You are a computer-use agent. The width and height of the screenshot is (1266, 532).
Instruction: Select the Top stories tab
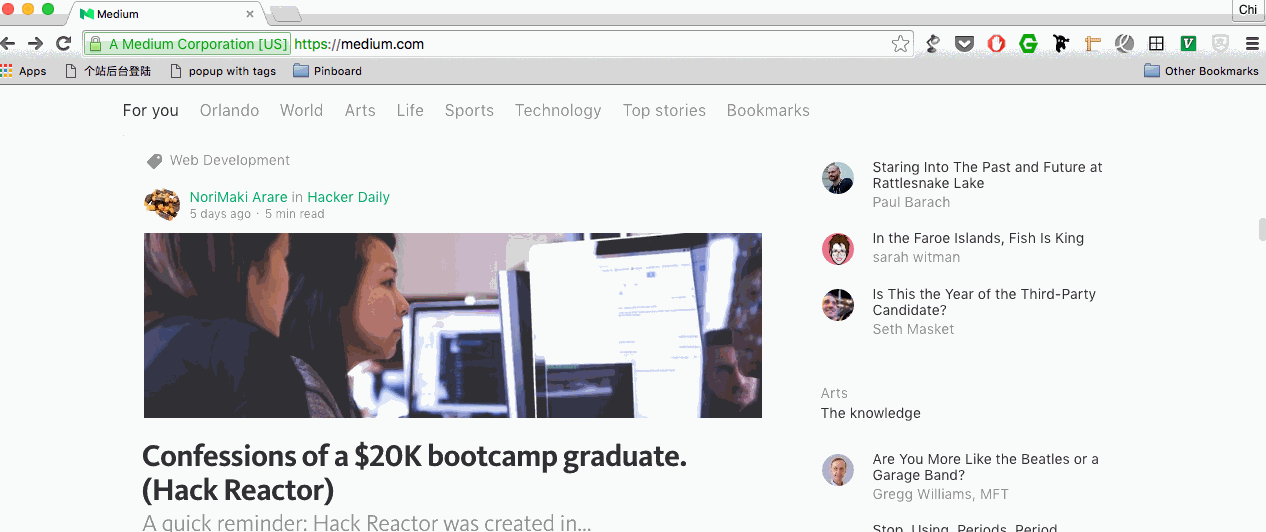point(664,111)
